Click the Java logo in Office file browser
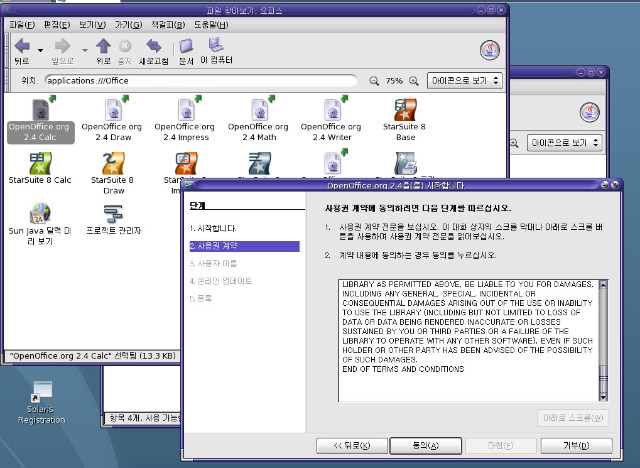Image resolution: width=640 pixels, height=468 pixels. tap(490, 50)
